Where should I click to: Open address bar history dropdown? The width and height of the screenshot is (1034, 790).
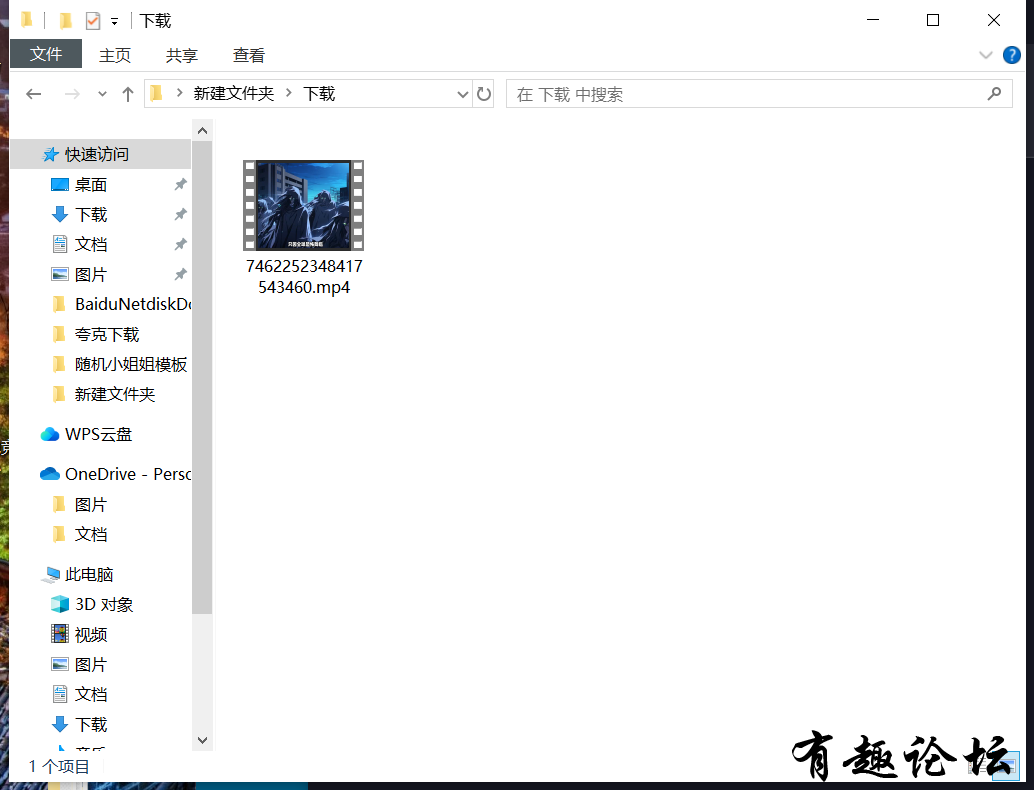[463, 94]
